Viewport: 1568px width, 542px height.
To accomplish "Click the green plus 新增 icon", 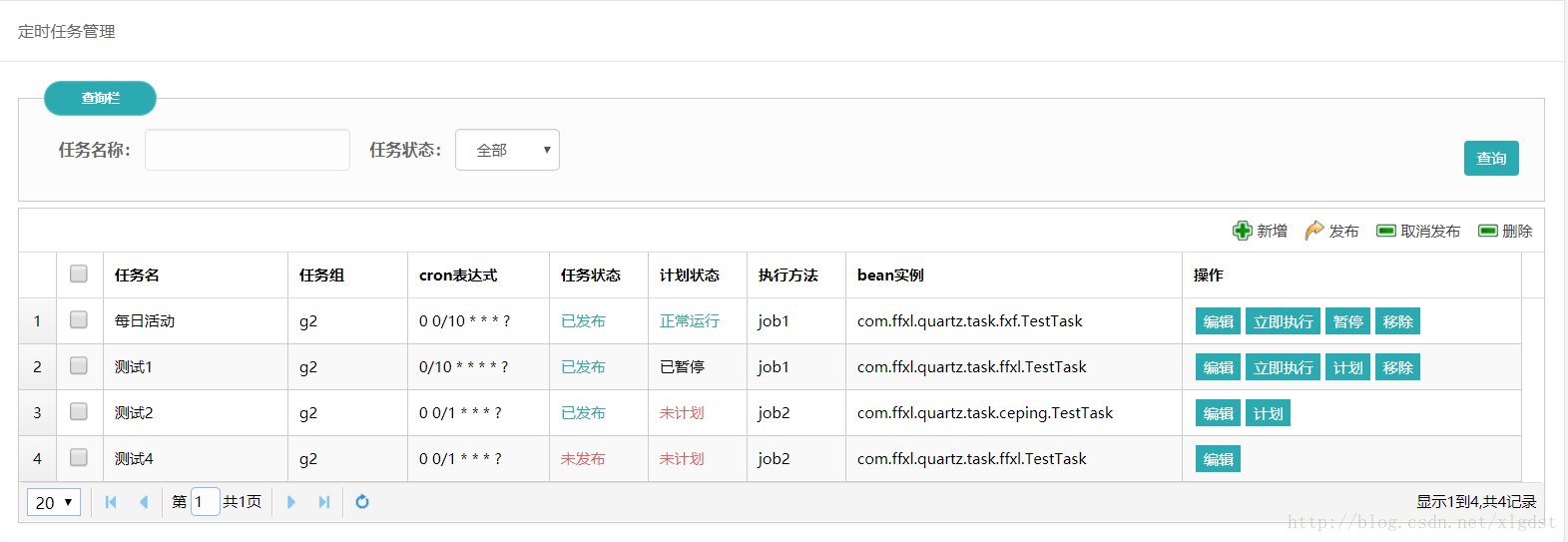I will click(x=1242, y=231).
